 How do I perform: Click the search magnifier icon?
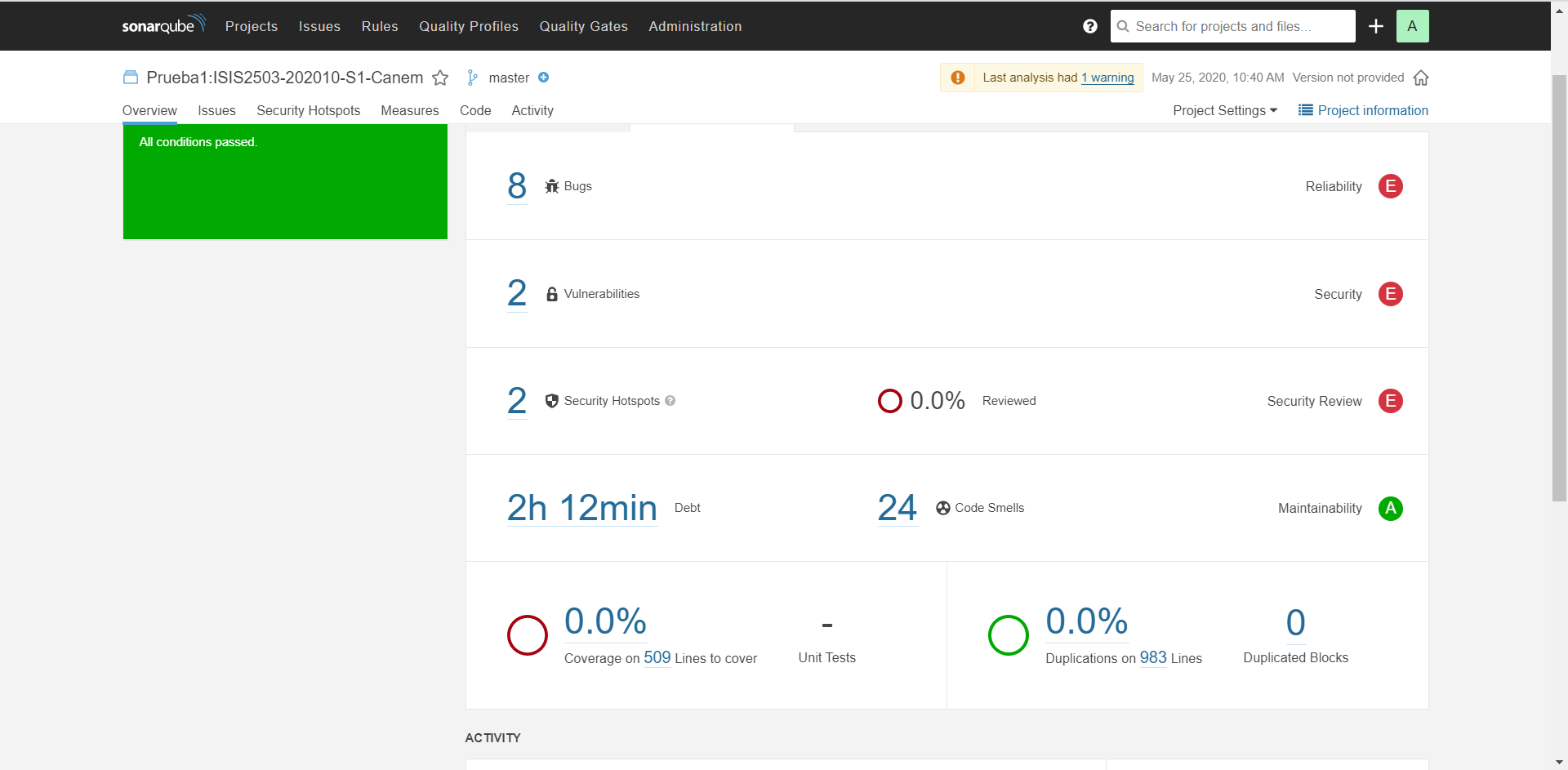[1123, 26]
